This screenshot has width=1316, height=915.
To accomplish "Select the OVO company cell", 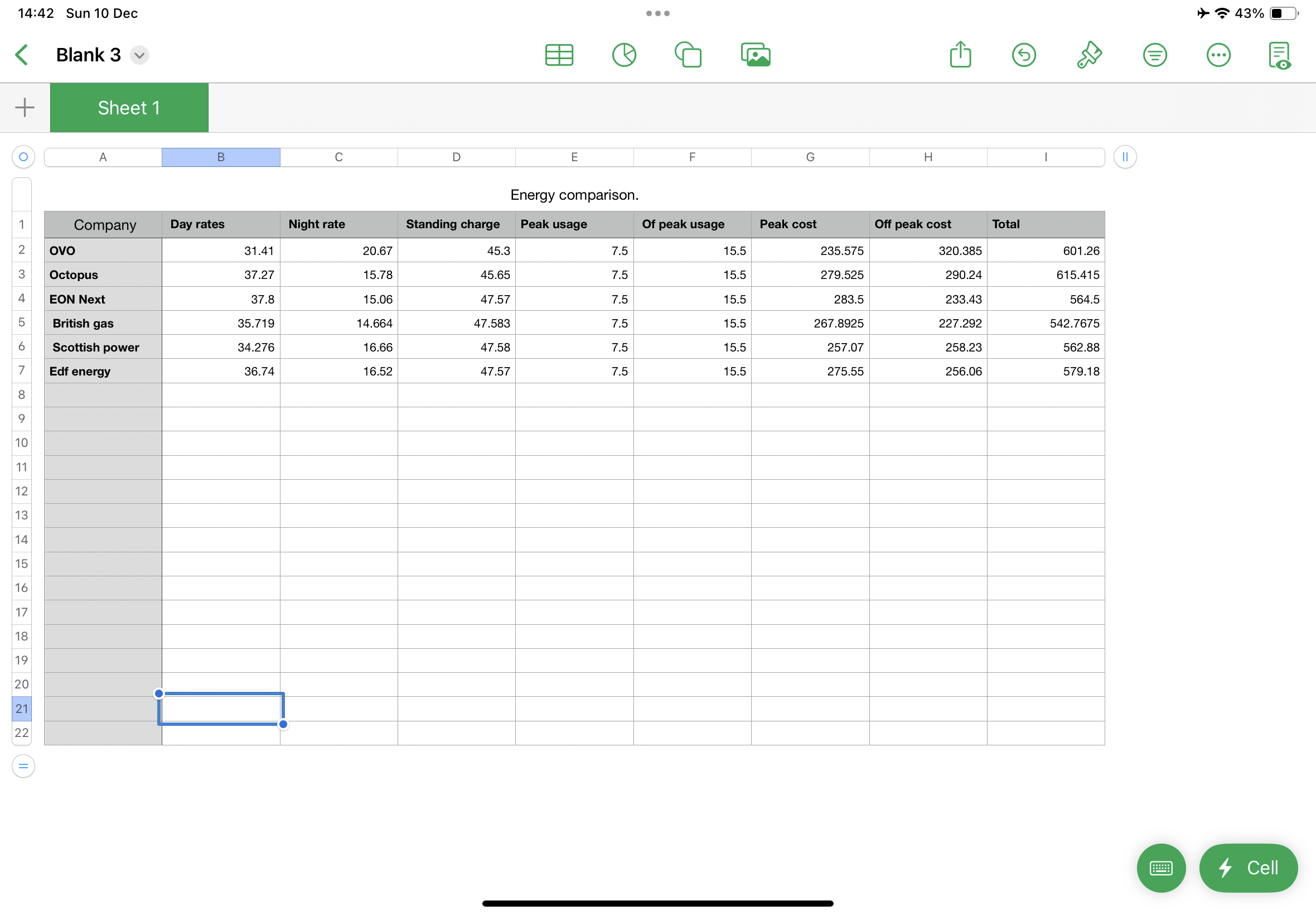I will (103, 251).
